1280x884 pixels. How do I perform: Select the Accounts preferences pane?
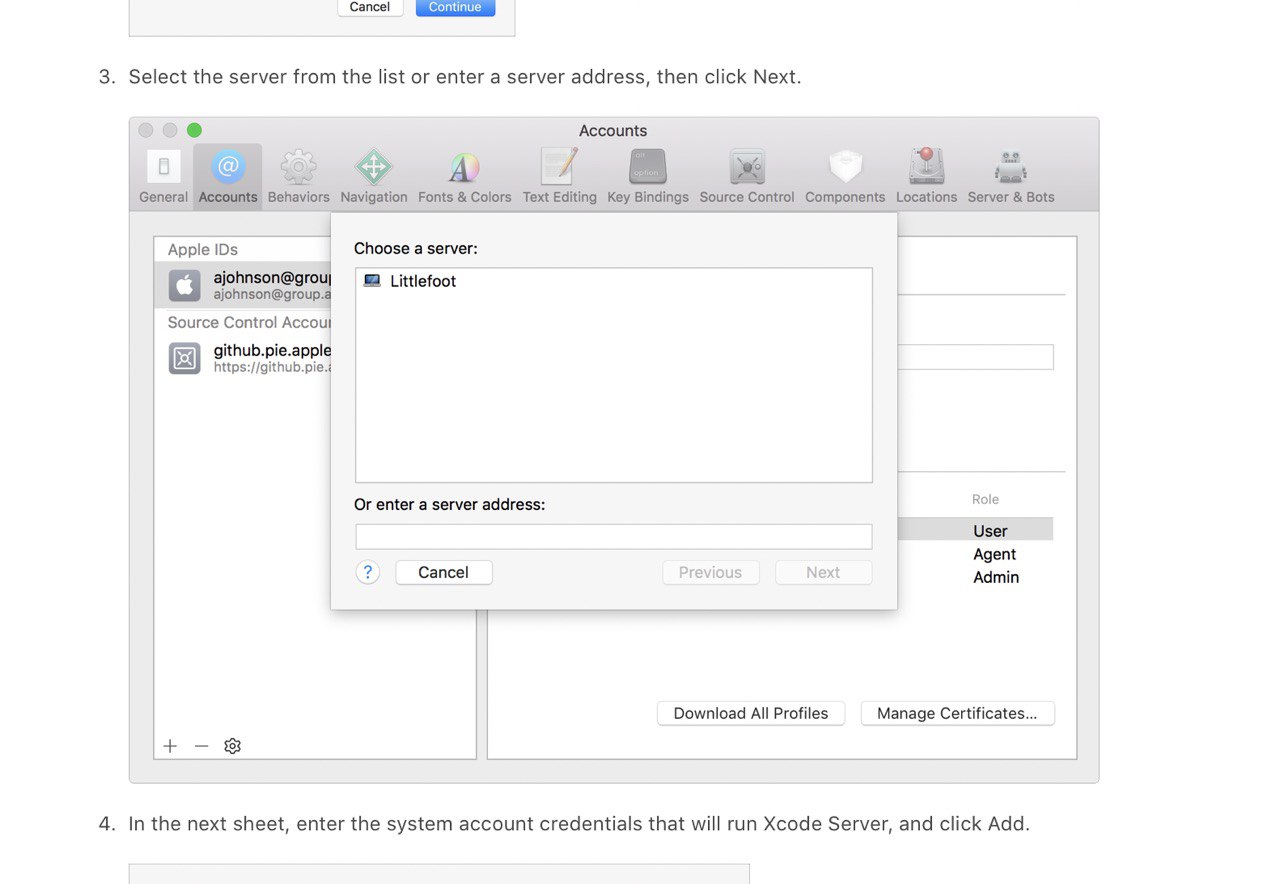click(228, 177)
